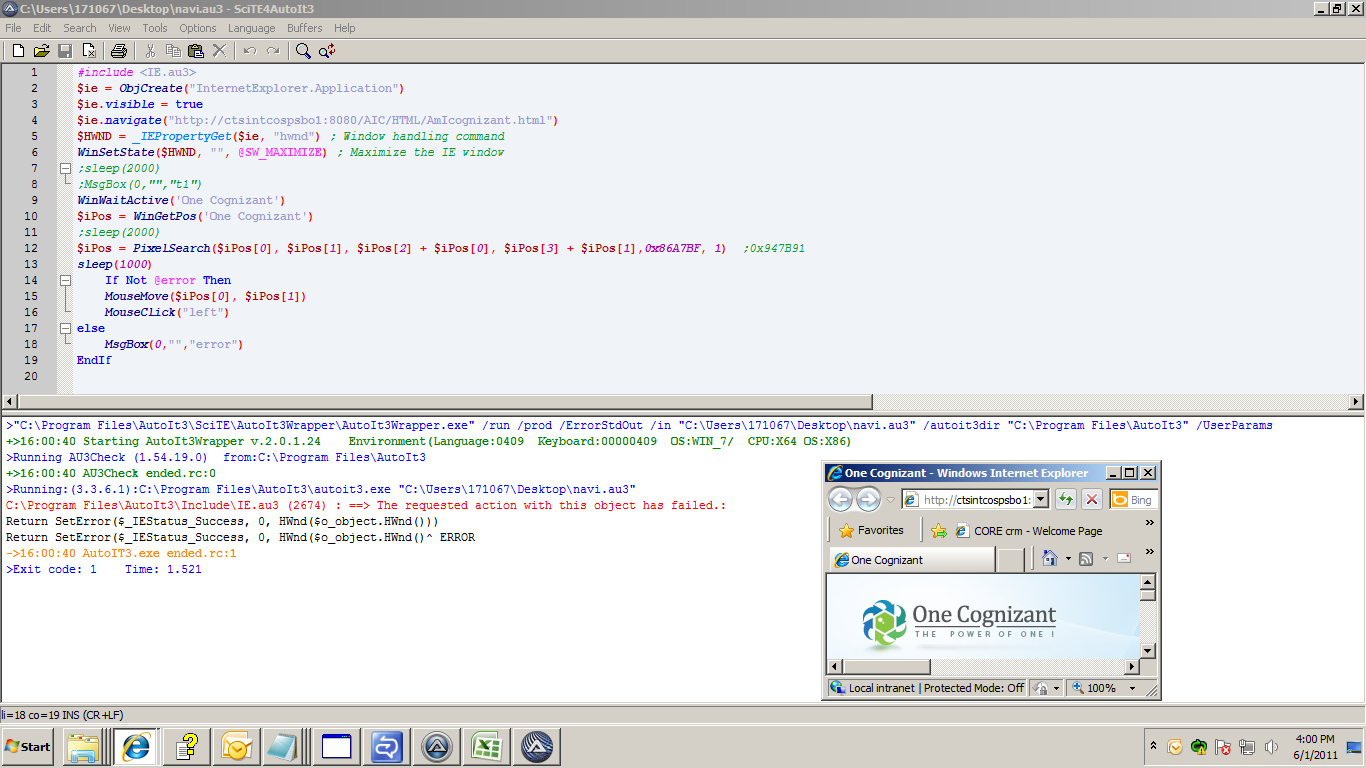Click the Read Mail icon in Internet Explorer

[1123, 559]
